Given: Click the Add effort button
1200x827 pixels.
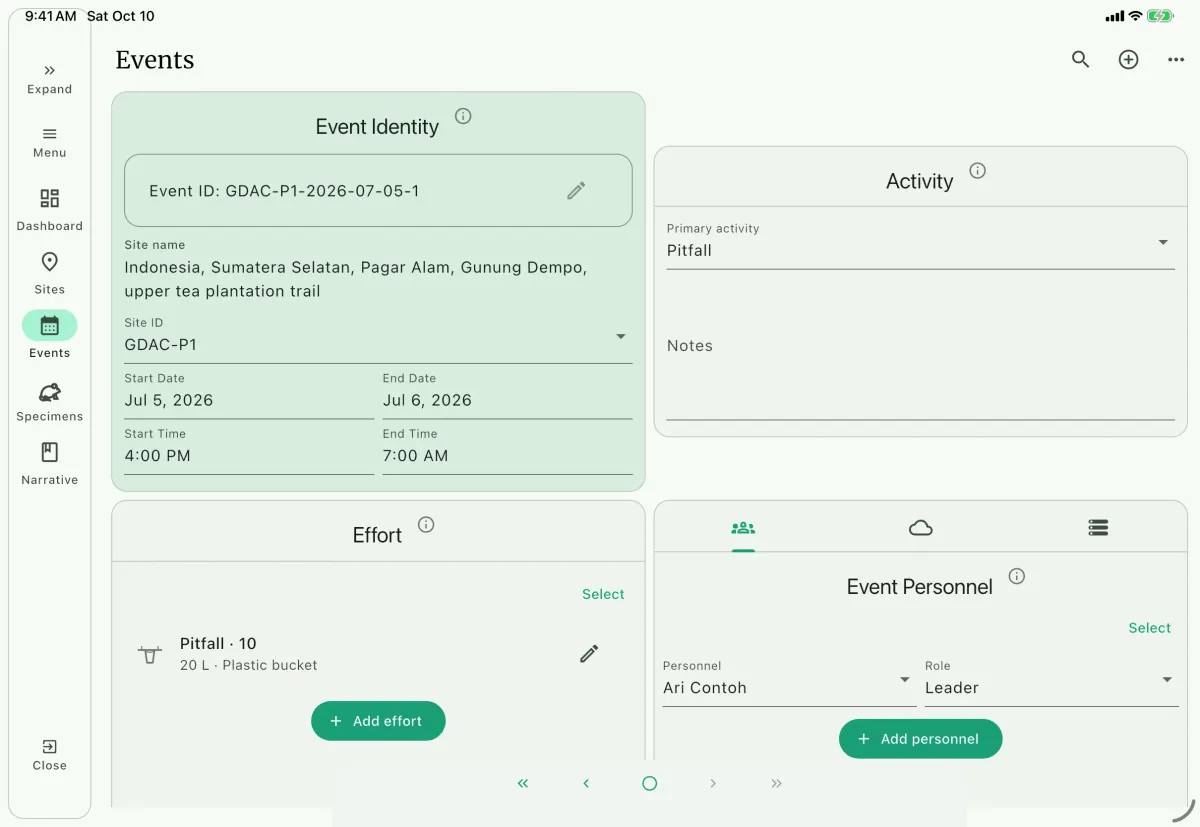Looking at the screenshot, I should pos(378,721).
